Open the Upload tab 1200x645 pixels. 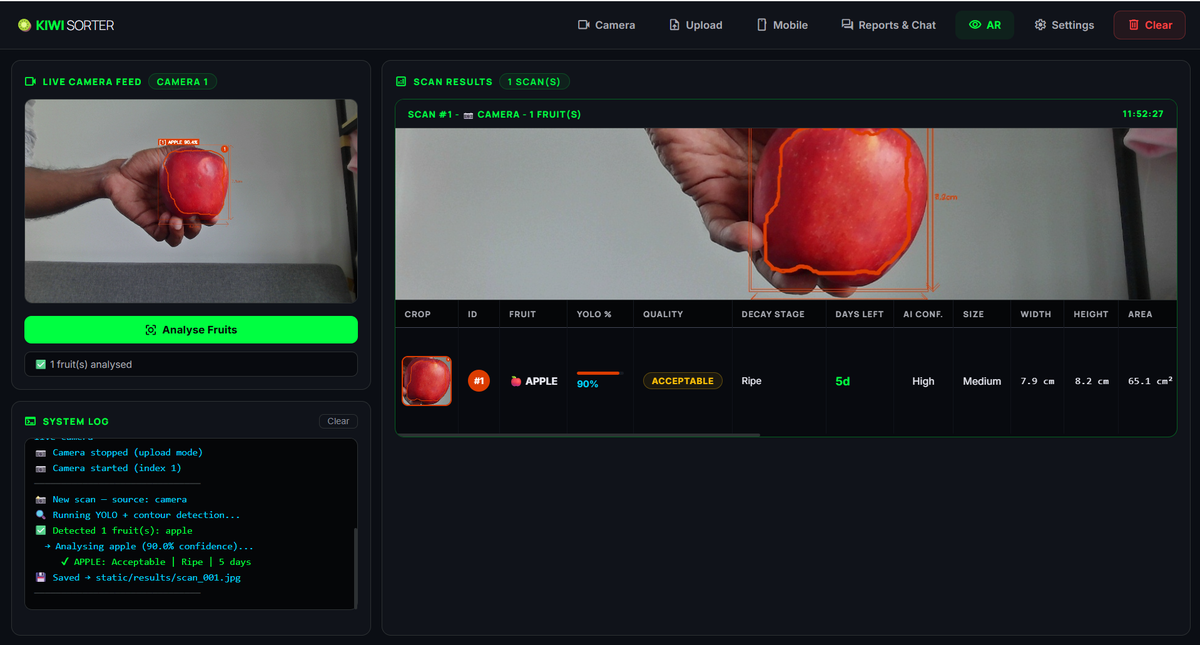[x=695, y=25]
